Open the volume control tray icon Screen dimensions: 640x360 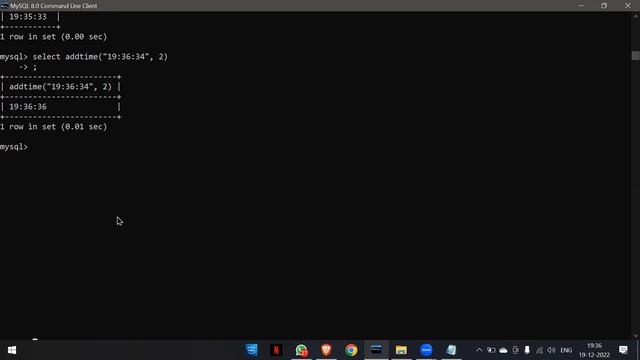click(x=551, y=350)
